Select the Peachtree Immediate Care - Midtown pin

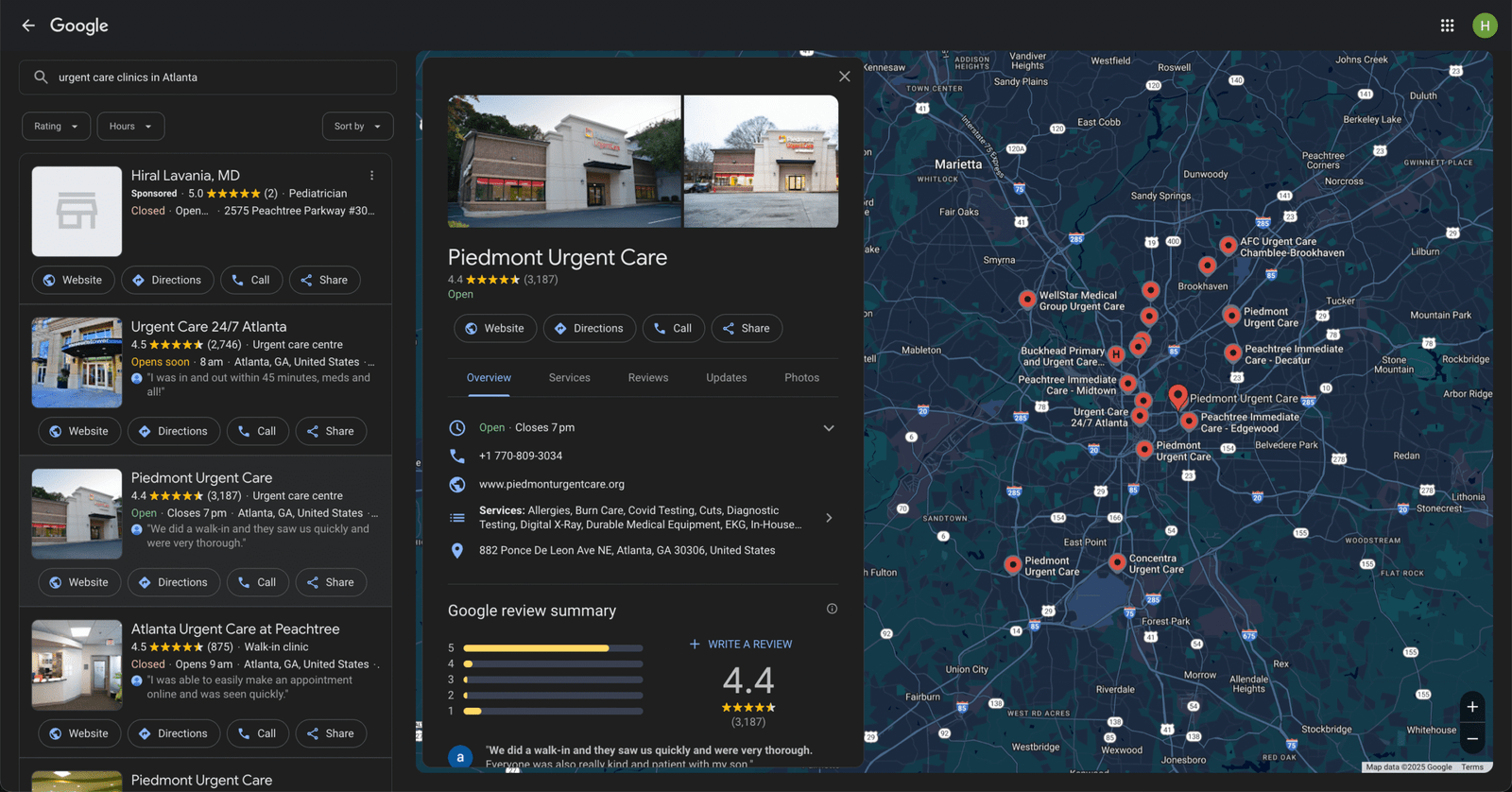coord(1128,383)
